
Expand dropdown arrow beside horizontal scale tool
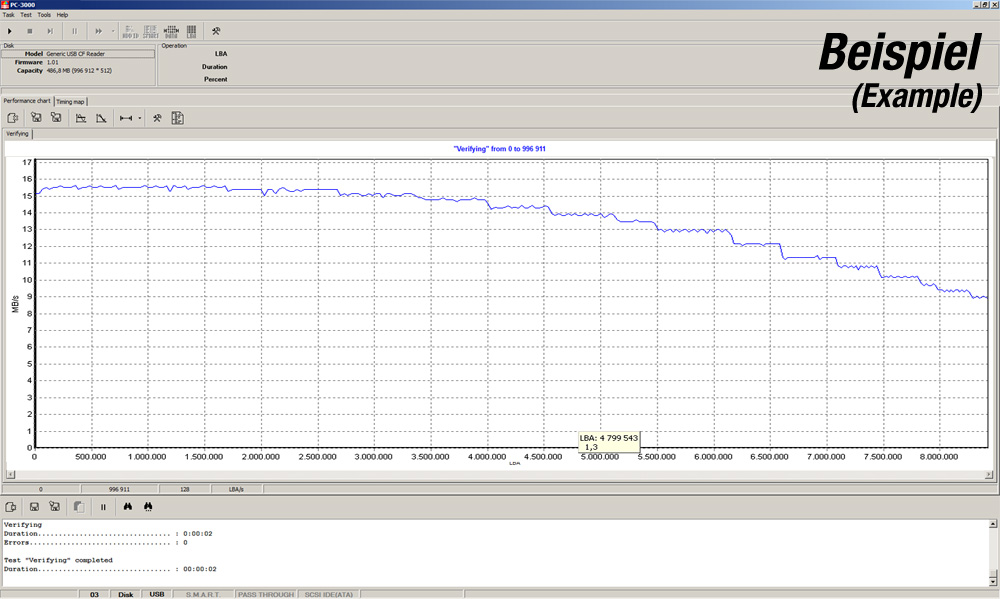pyautogui.click(x=140, y=118)
